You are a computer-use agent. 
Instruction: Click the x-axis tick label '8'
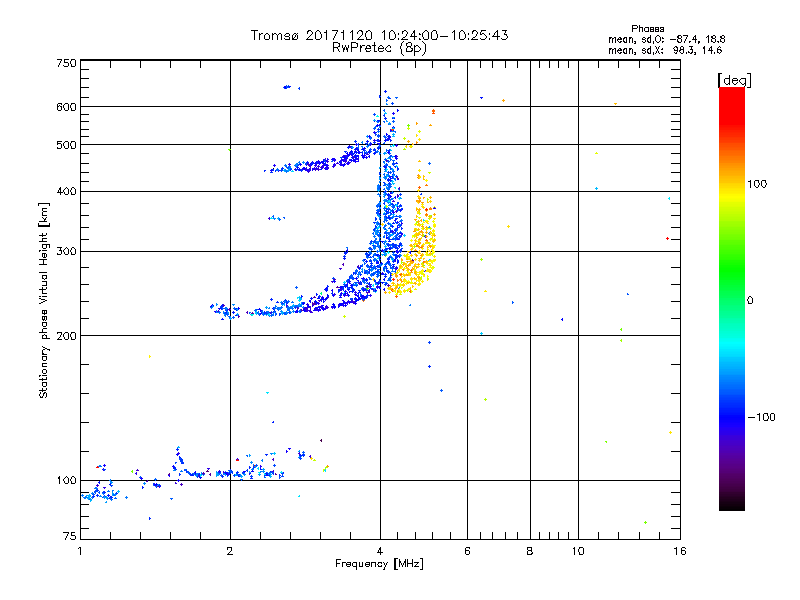pos(530,551)
